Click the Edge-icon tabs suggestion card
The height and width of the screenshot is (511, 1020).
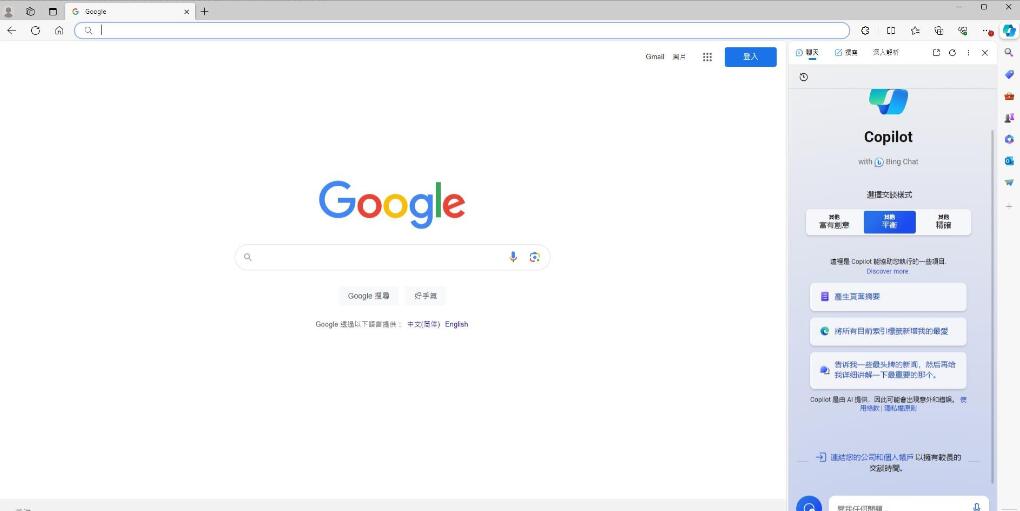(x=888, y=331)
